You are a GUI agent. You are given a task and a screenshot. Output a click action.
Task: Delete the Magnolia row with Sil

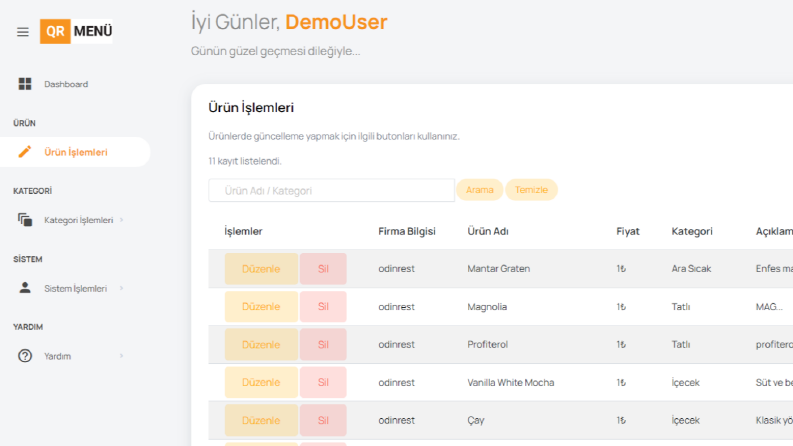pos(323,306)
